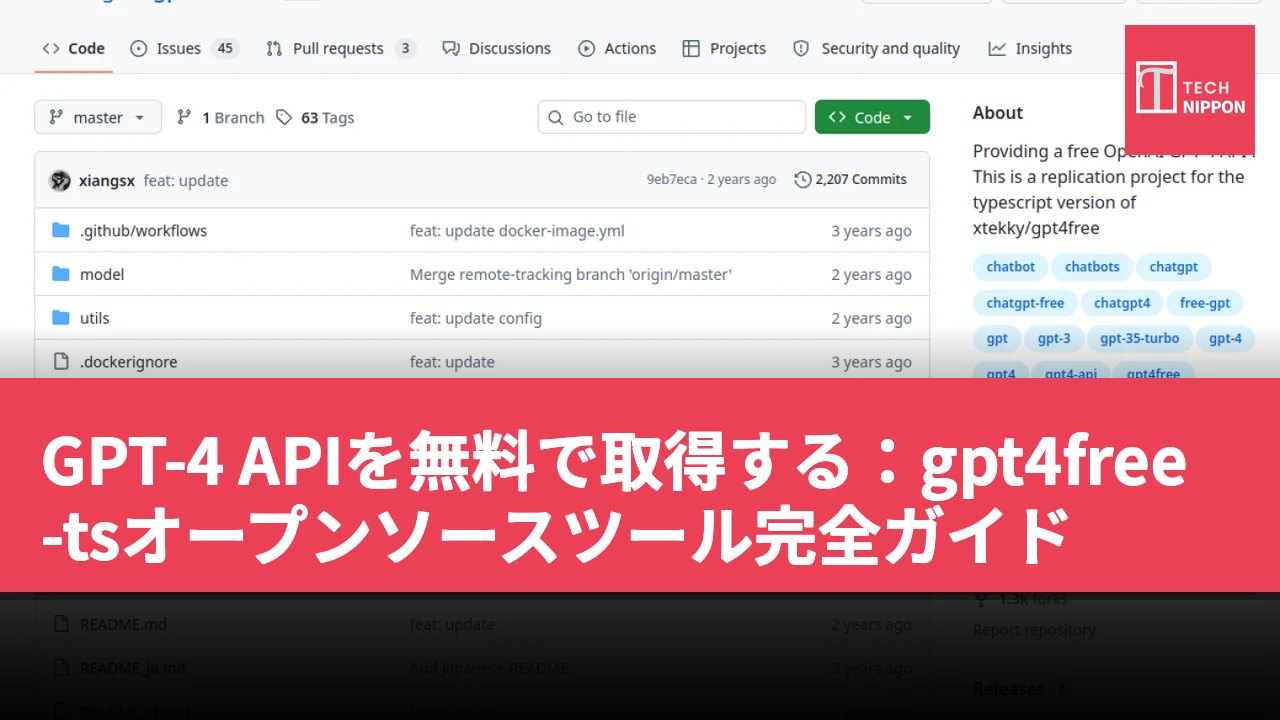Open commit hash 9eb7eca
The width and height of the screenshot is (1280, 720).
coord(671,180)
